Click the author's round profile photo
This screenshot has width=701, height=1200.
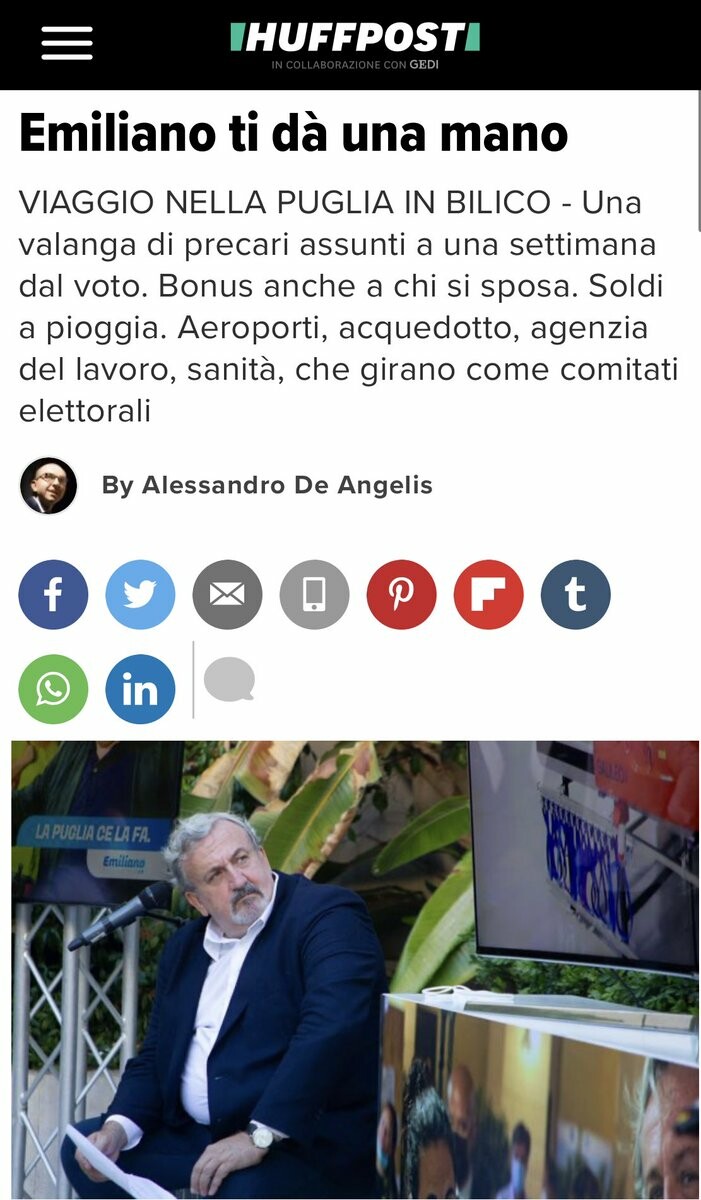click(x=48, y=486)
